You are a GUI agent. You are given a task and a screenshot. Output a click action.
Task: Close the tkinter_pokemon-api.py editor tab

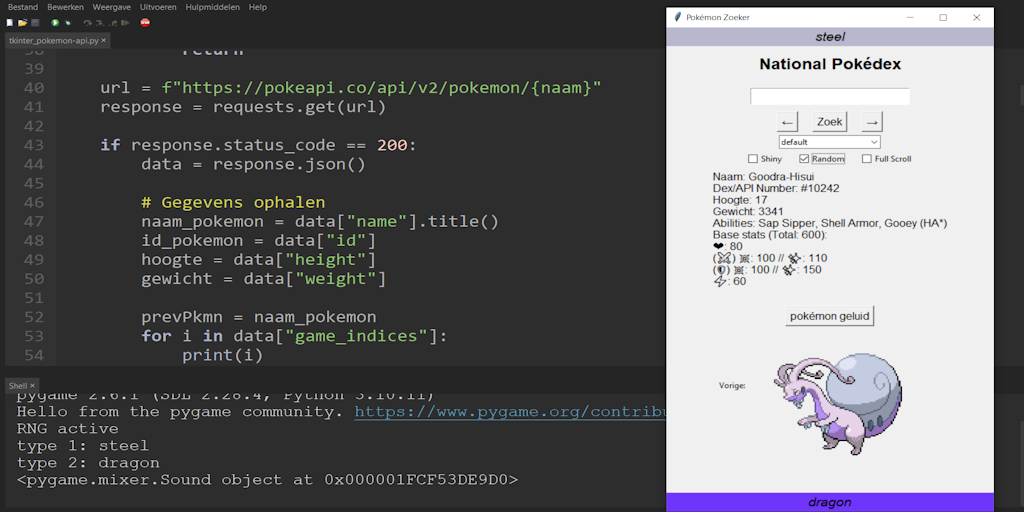point(103,40)
